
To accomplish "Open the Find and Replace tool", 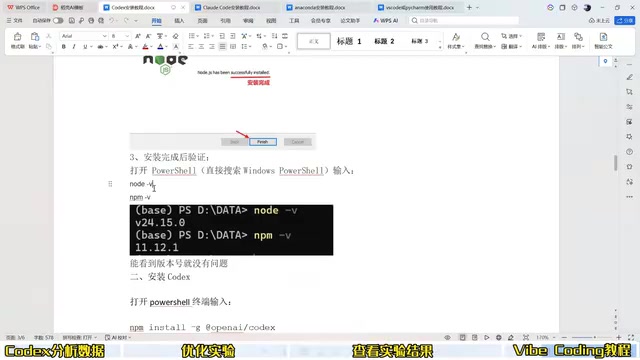I will coord(485,40).
